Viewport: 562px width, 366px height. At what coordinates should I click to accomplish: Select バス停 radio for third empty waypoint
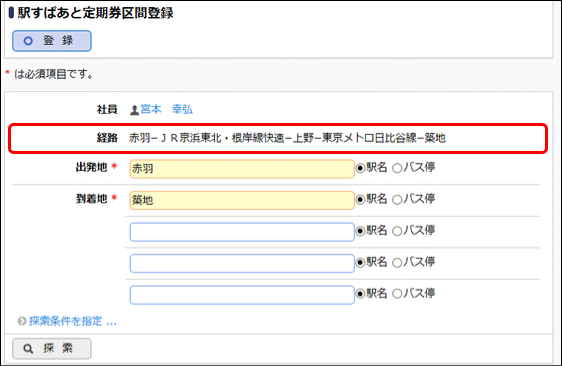coord(397,294)
